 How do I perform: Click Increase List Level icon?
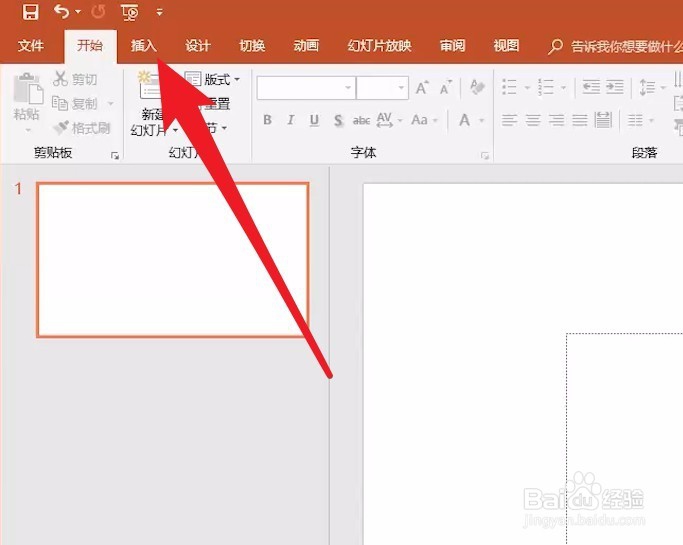coord(615,87)
